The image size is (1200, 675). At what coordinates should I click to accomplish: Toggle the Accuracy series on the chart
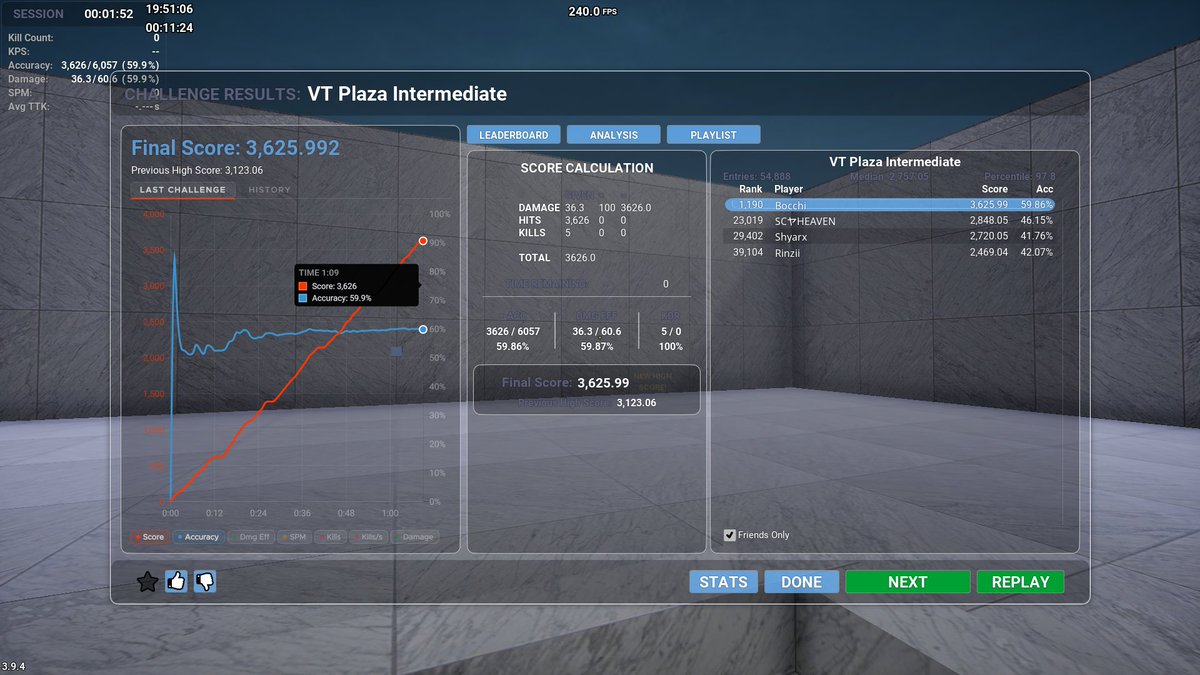(x=197, y=537)
